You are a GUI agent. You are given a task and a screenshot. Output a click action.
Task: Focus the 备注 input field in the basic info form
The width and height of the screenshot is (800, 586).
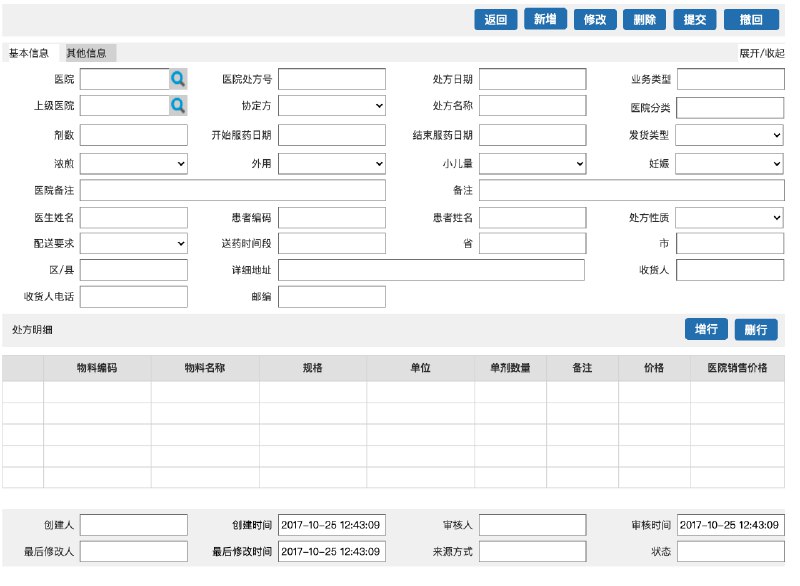[x=632, y=190]
